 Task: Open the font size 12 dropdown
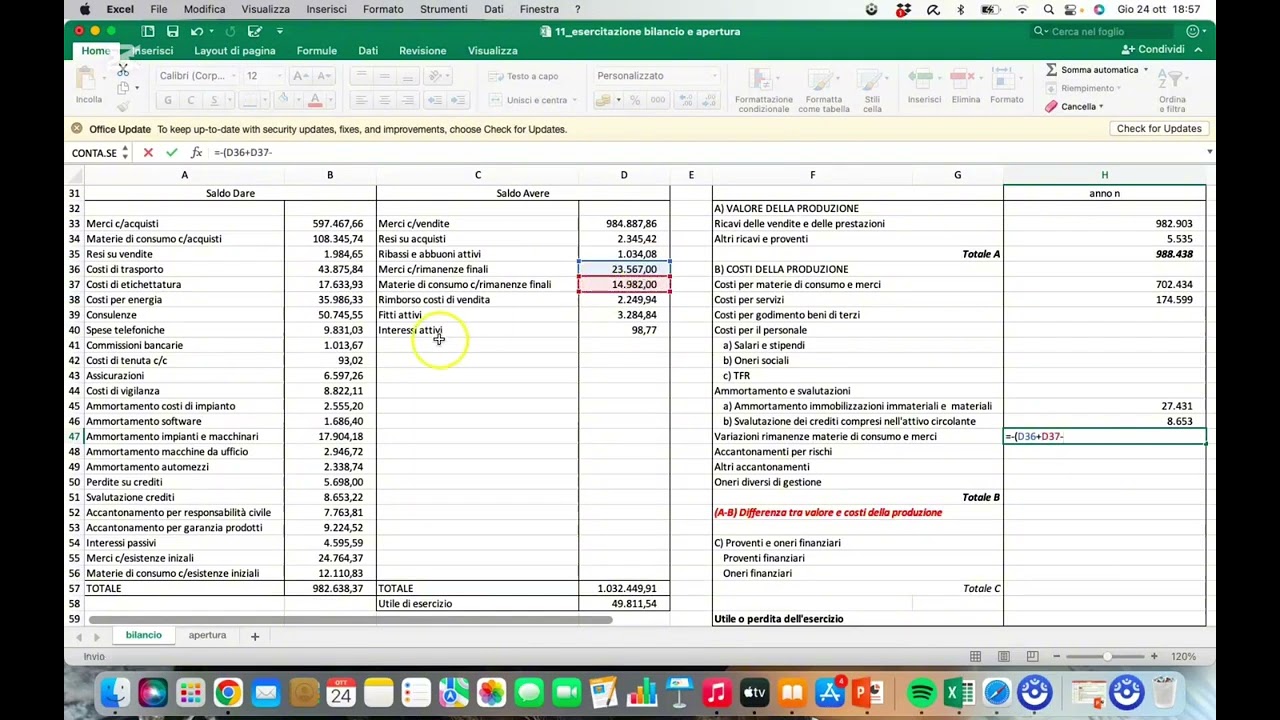click(278, 76)
